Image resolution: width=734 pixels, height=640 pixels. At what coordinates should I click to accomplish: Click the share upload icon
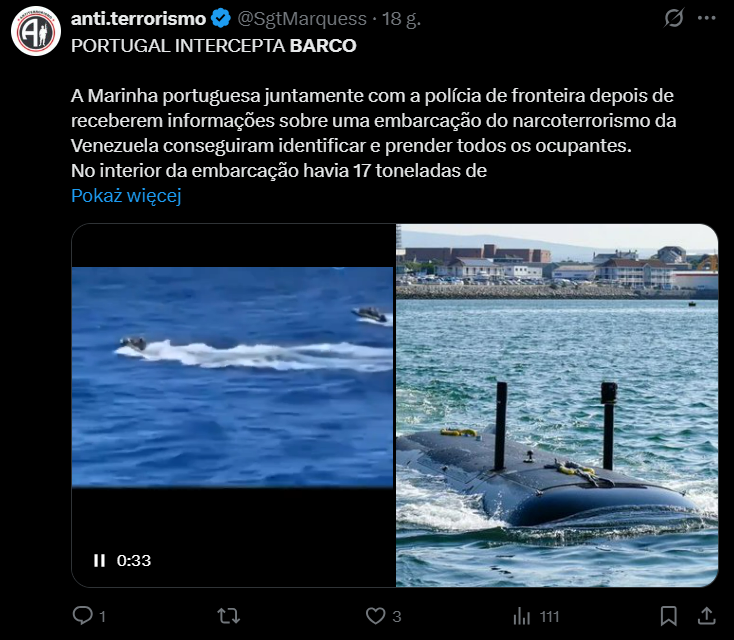click(x=706, y=616)
